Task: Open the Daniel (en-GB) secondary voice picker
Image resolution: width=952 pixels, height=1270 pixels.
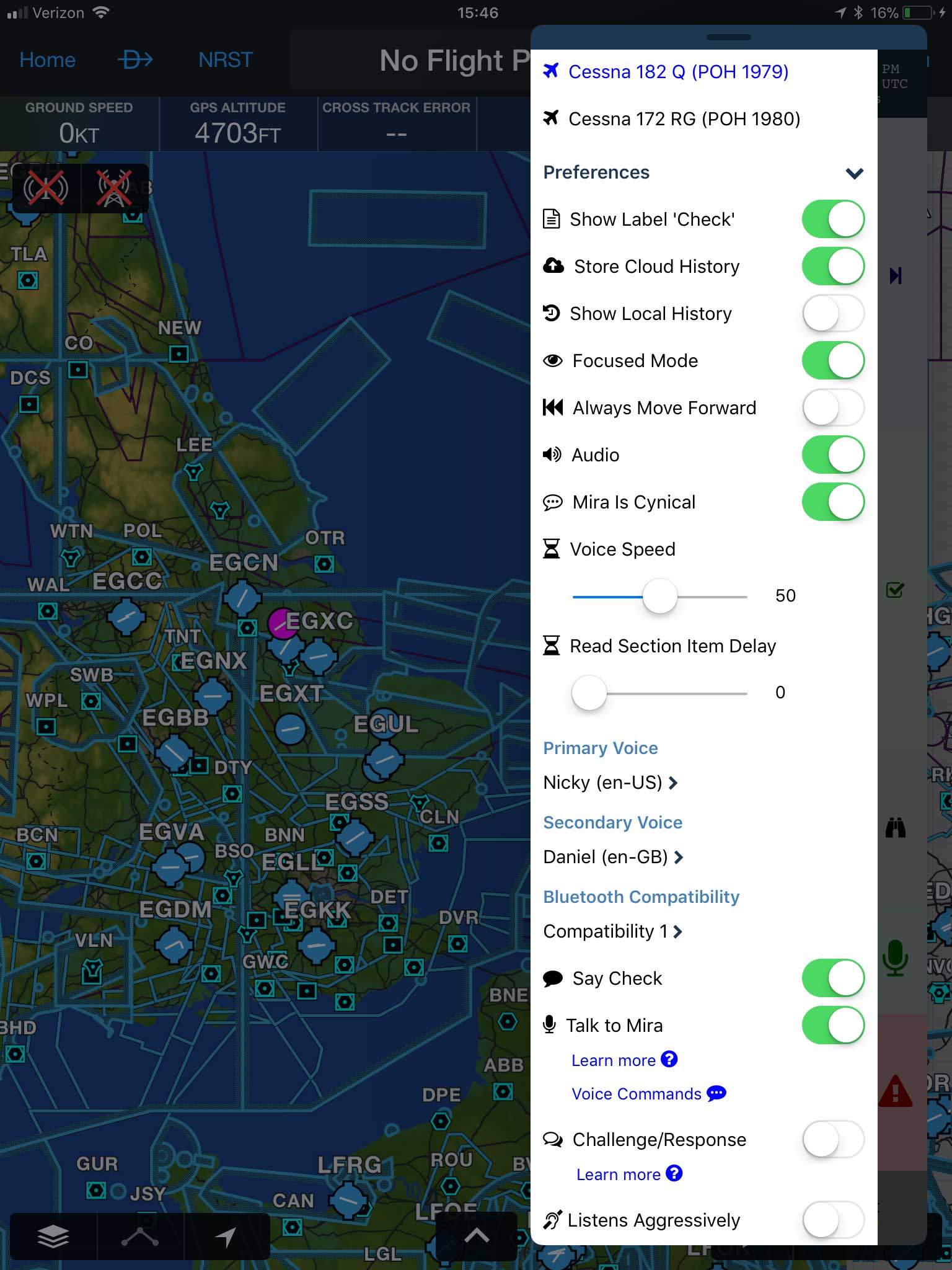Action: (x=613, y=857)
